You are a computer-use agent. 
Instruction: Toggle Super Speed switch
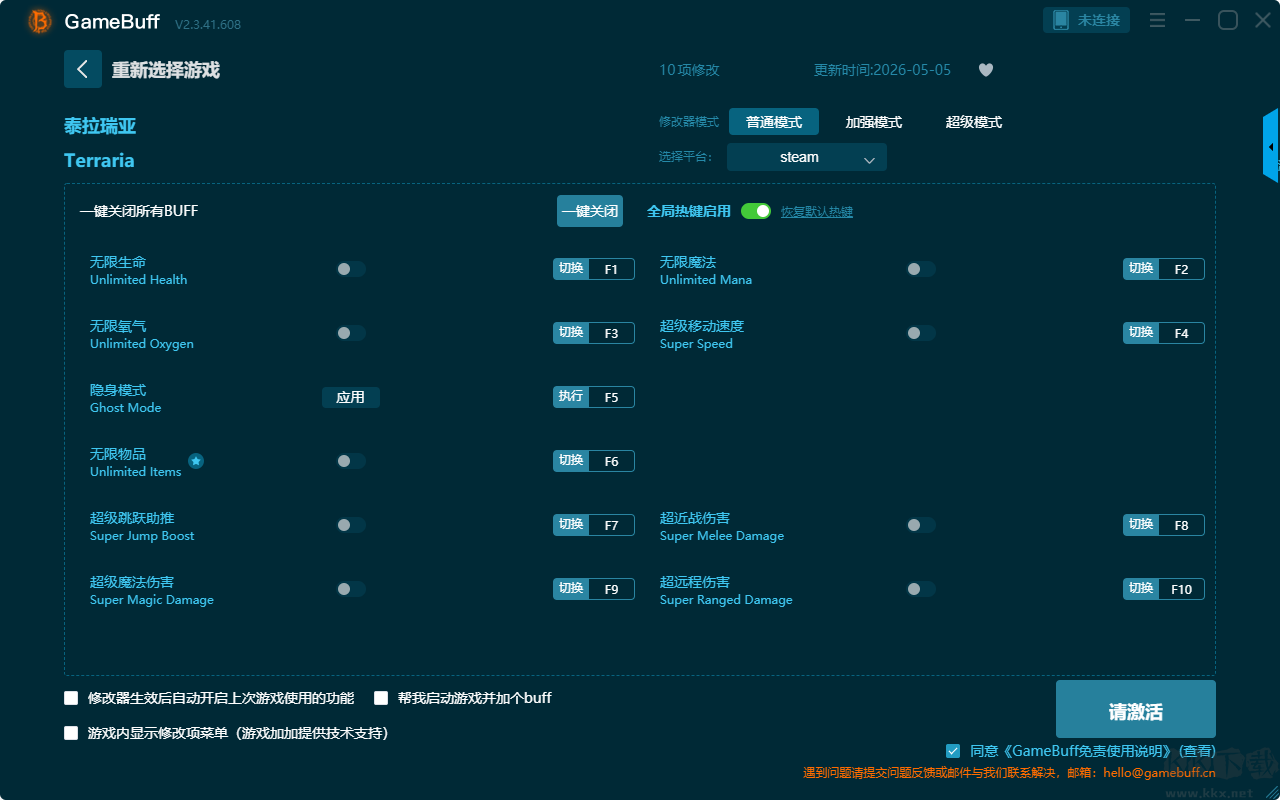(x=920, y=333)
